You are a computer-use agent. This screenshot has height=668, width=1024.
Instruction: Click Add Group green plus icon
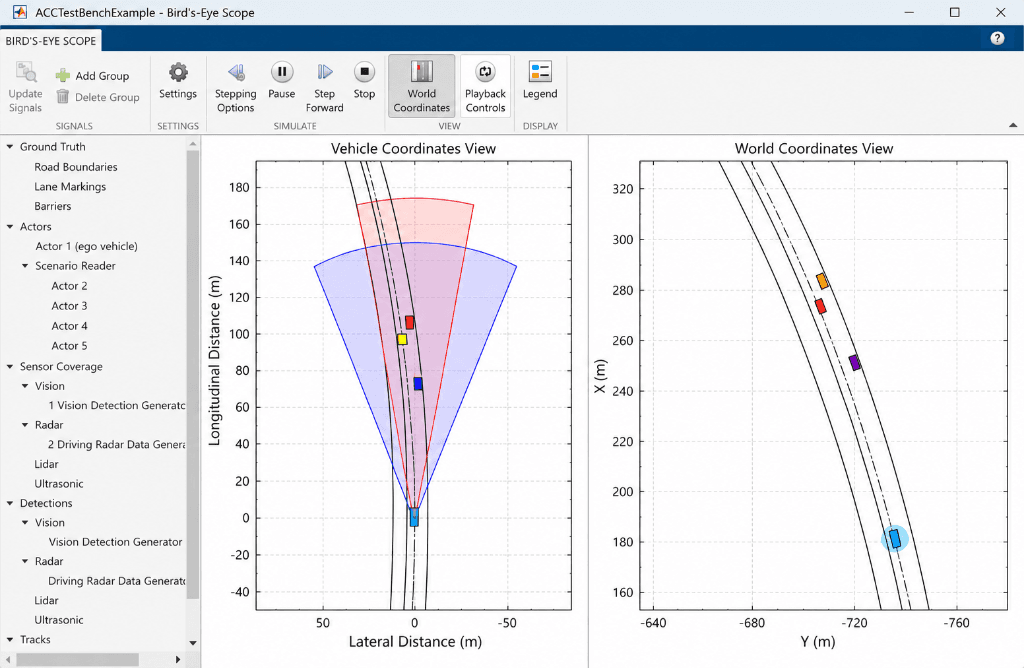click(x=63, y=76)
